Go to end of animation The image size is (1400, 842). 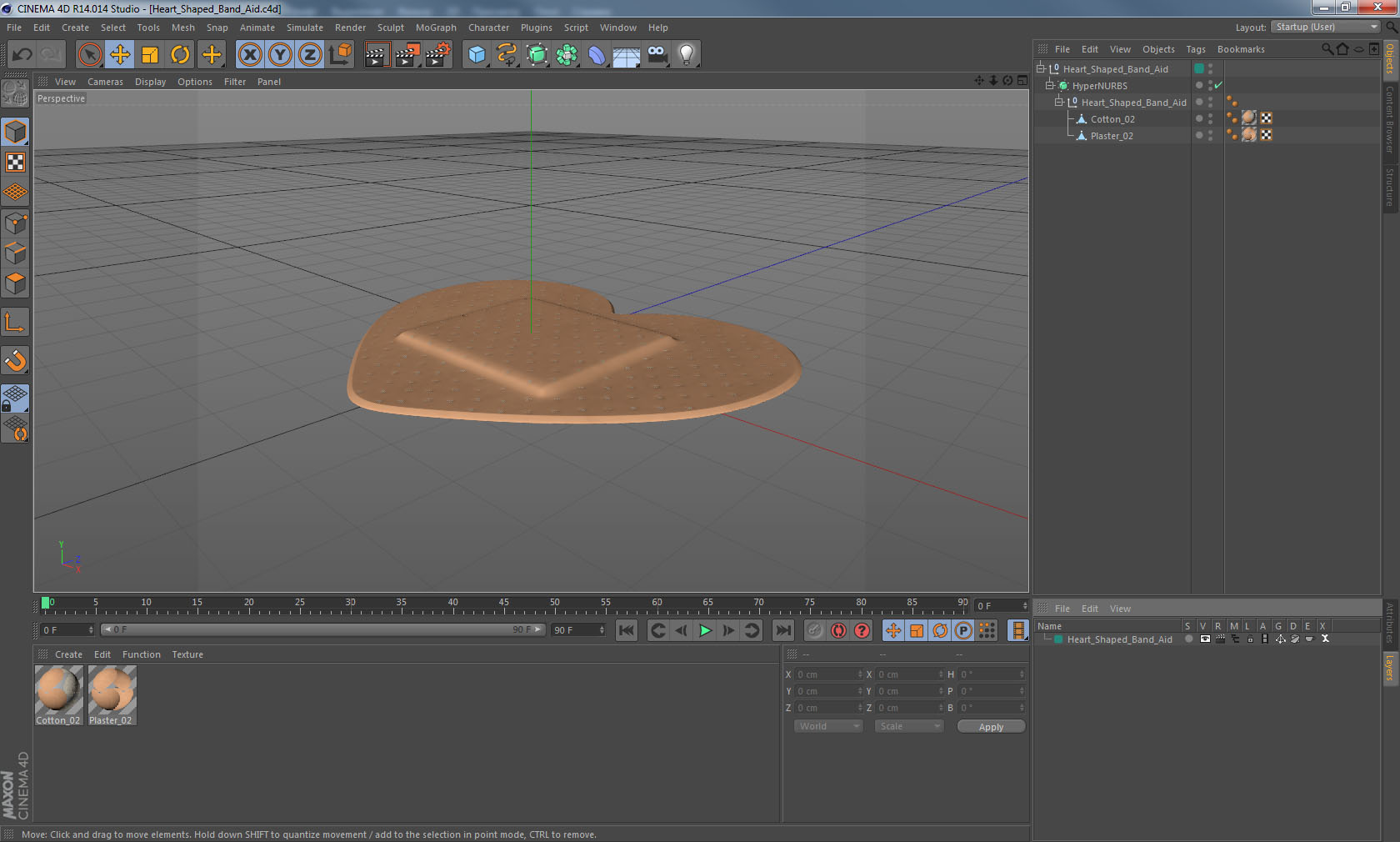pyautogui.click(x=782, y=630)
